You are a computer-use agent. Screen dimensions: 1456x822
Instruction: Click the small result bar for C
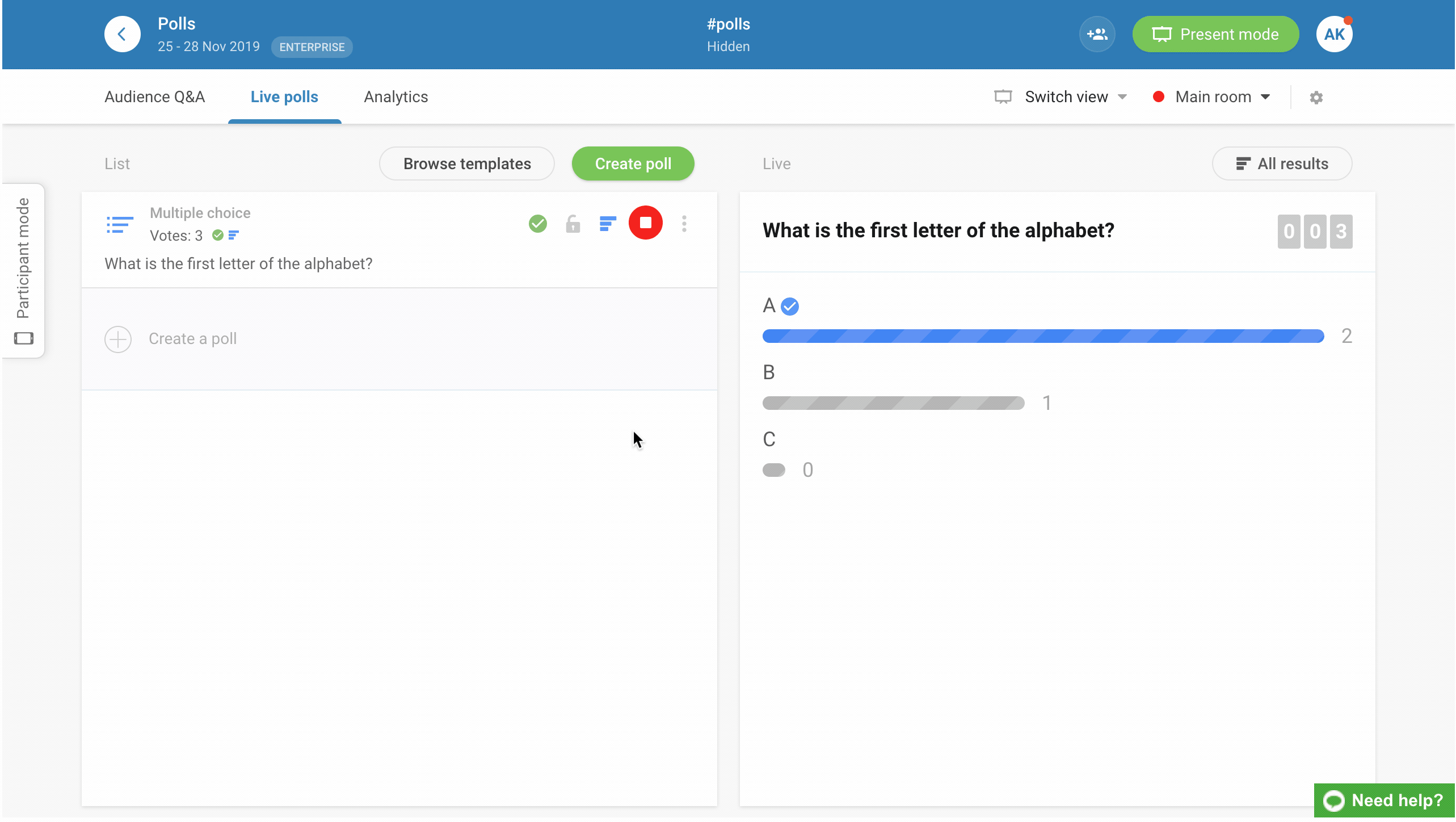click(773, 470)
